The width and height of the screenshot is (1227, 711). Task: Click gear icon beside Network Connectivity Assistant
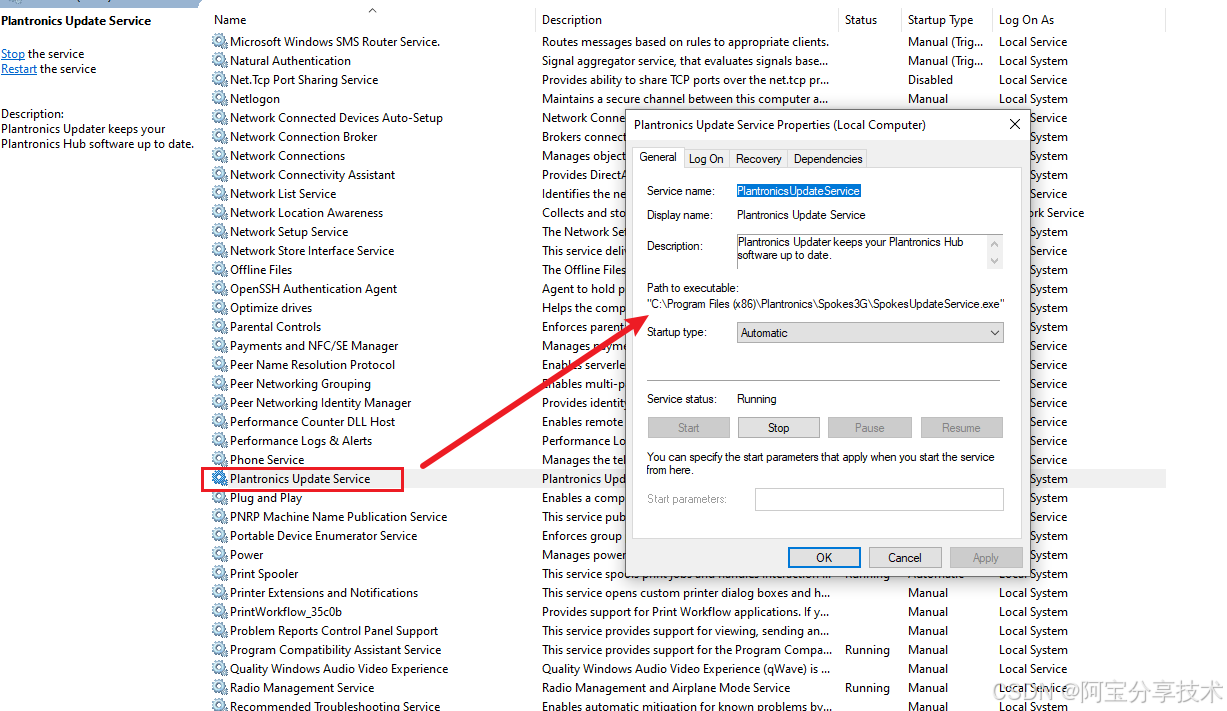click(x=220, y=175)
